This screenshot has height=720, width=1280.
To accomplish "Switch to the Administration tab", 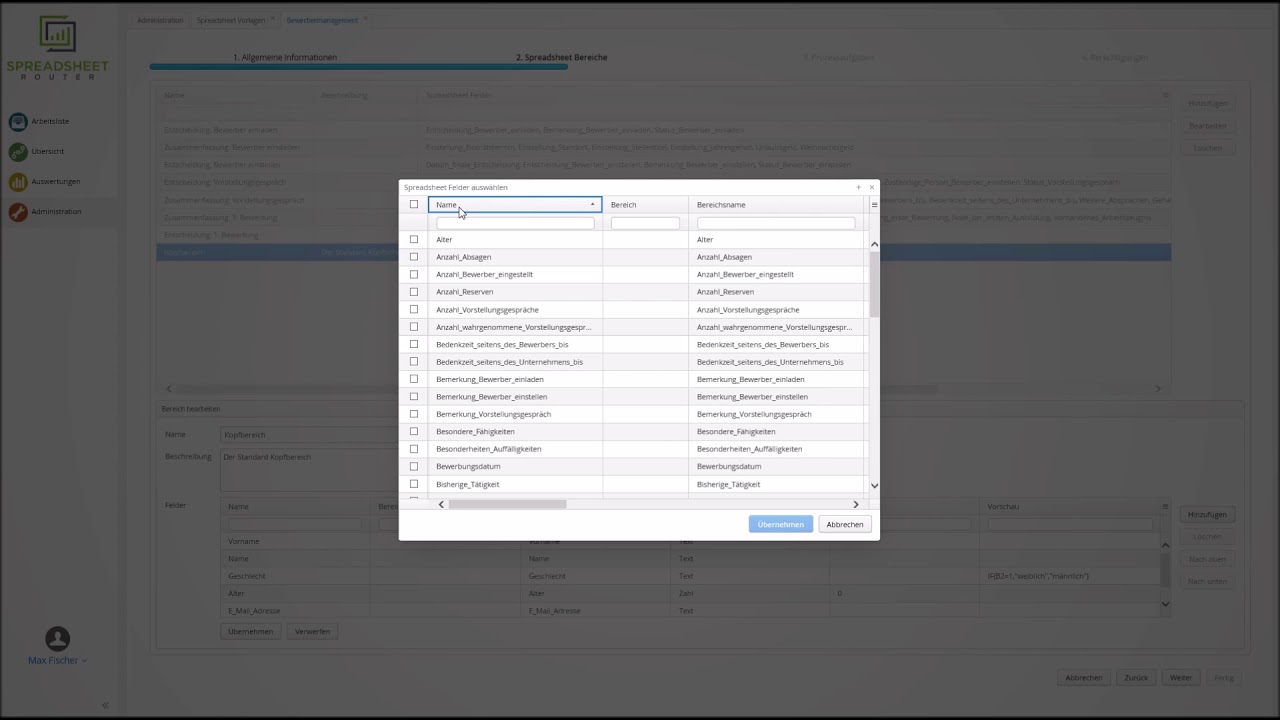I will [160, 20].
